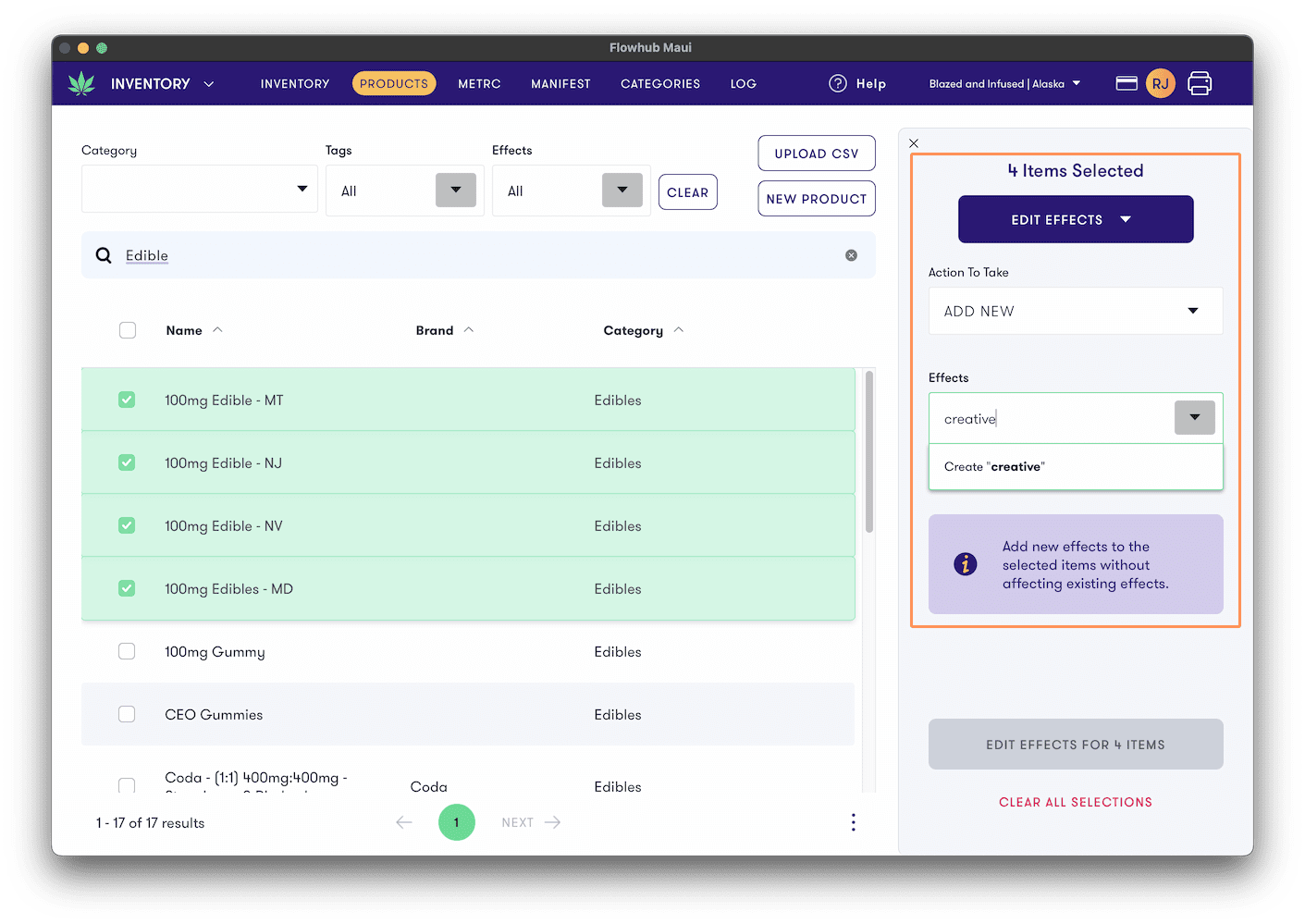Toggle the select-all checkbox in the table header

click(x=127, y=329)
